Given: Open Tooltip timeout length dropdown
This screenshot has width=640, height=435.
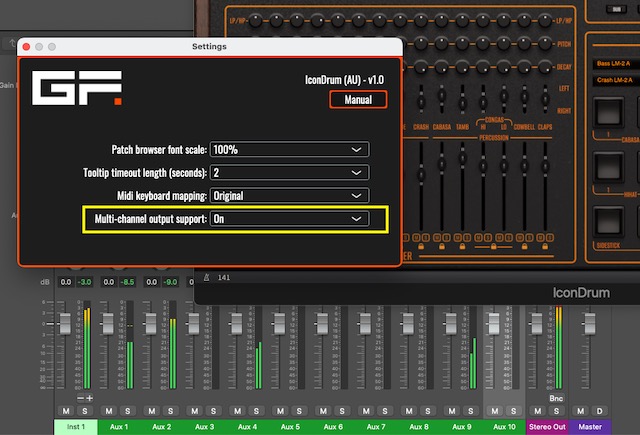Looking at the screenshot, I should pos(289,172).
